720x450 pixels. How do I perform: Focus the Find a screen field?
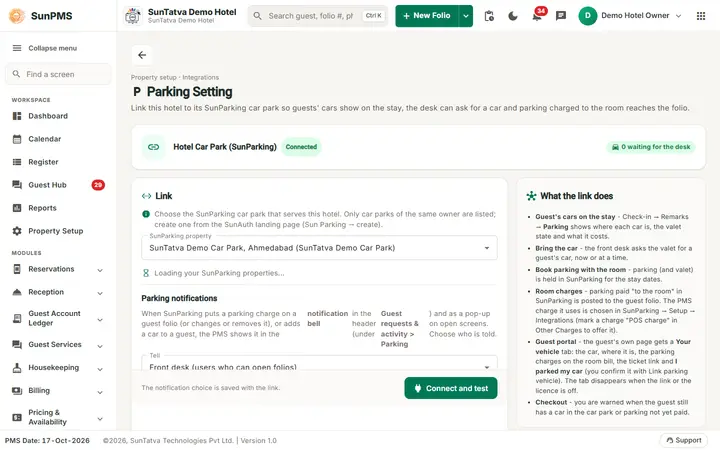point(58,74)
